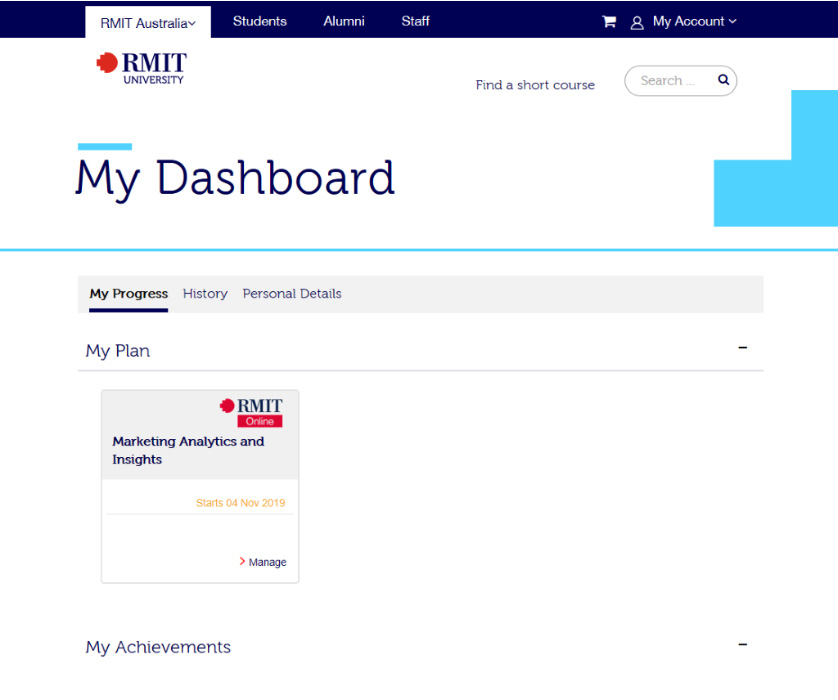Open the RMIT Australia dropdown

(147, 21)
